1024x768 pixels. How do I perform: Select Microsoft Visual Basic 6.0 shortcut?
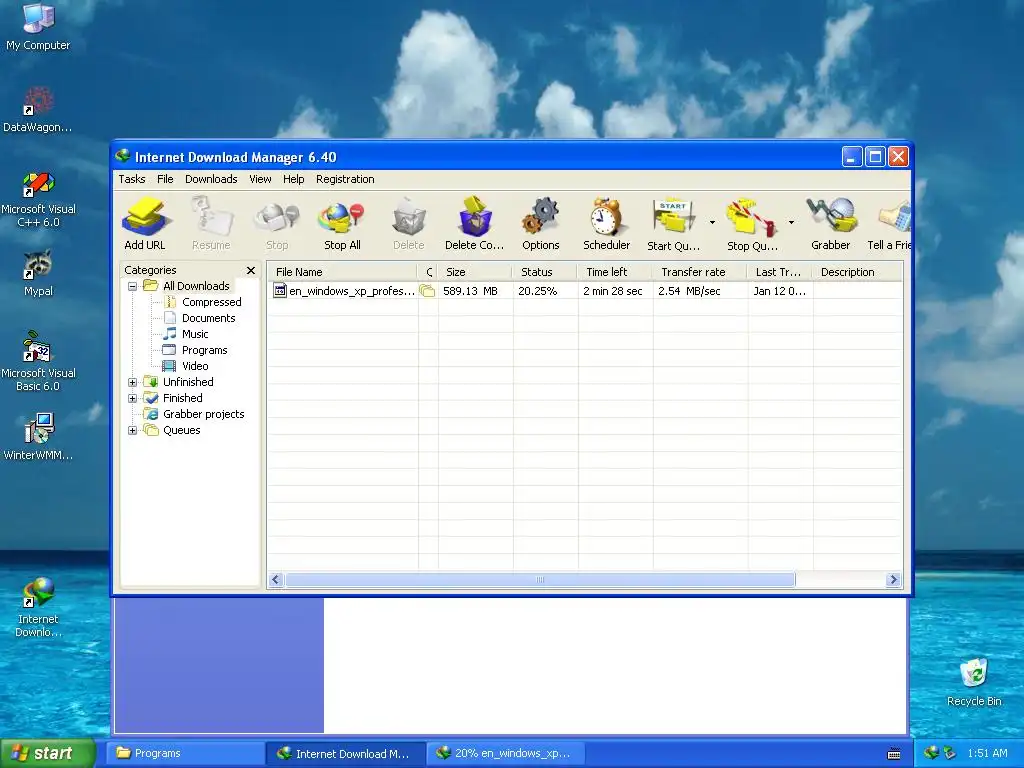coord(38,361)
